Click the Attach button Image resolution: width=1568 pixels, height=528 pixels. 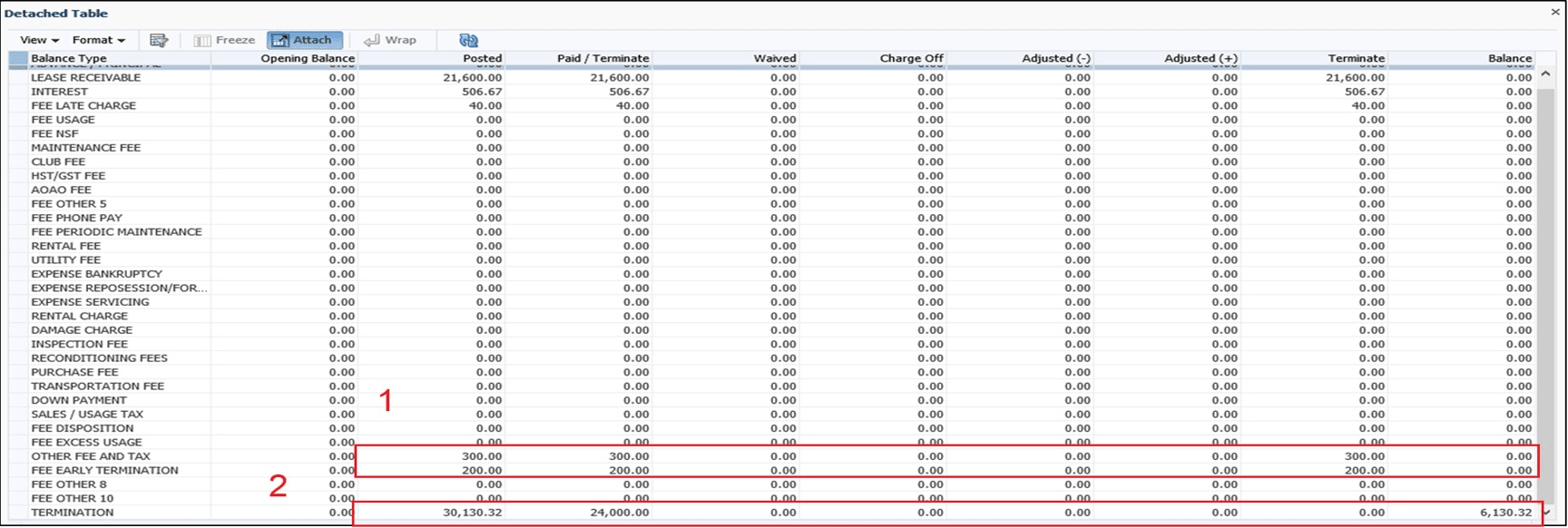pyautogui.click(x=305, y=40)
